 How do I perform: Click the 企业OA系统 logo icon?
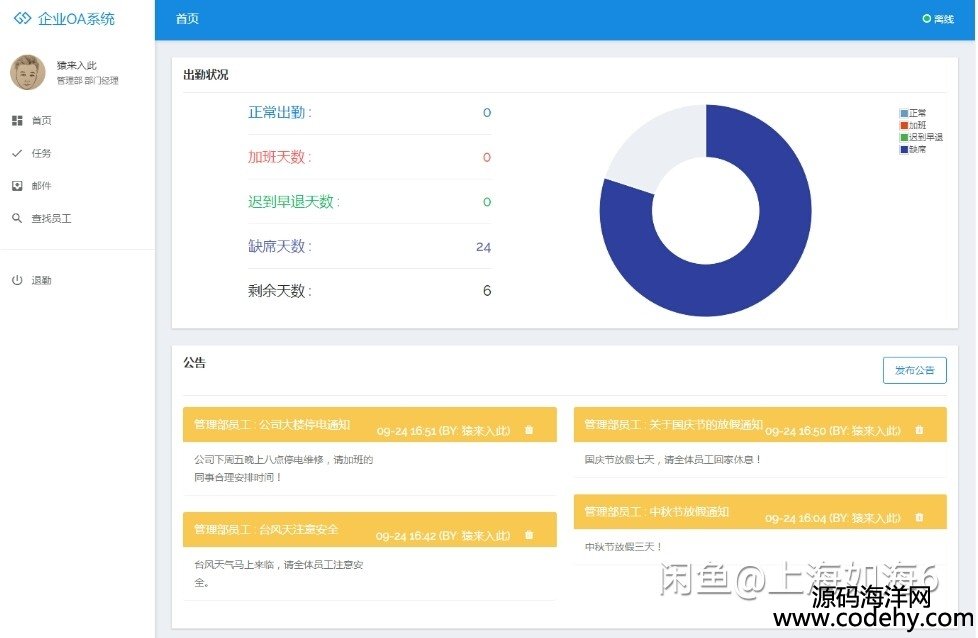coord(22,18)
